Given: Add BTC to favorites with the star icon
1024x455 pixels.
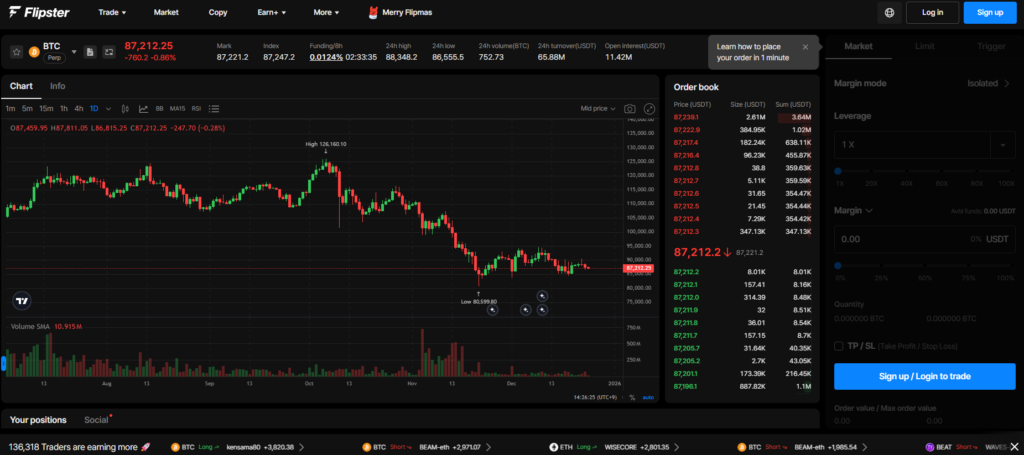Looking at the screenshot, I should click(17, 51).
